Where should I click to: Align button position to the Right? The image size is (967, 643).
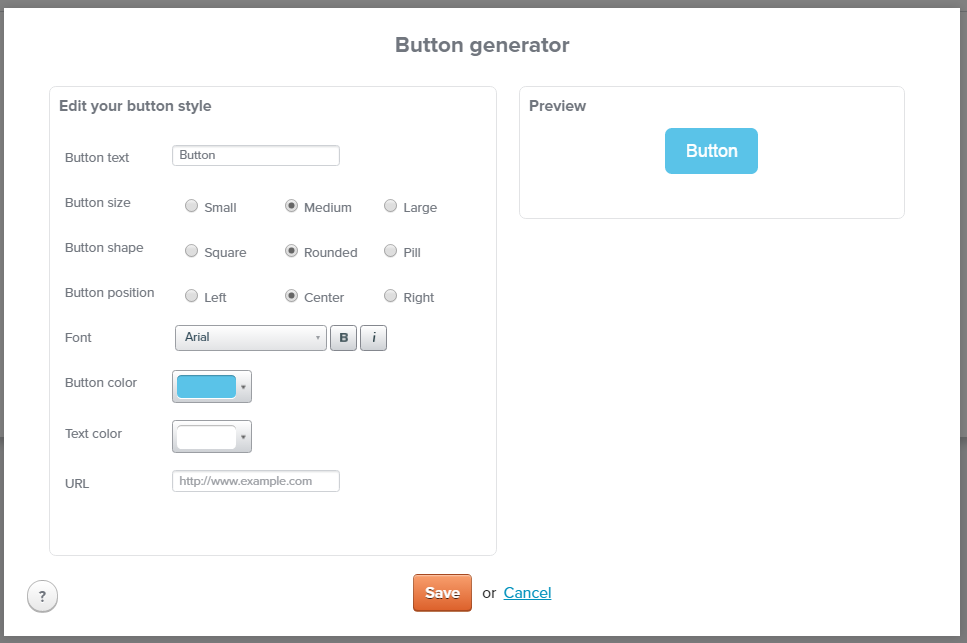391,296
